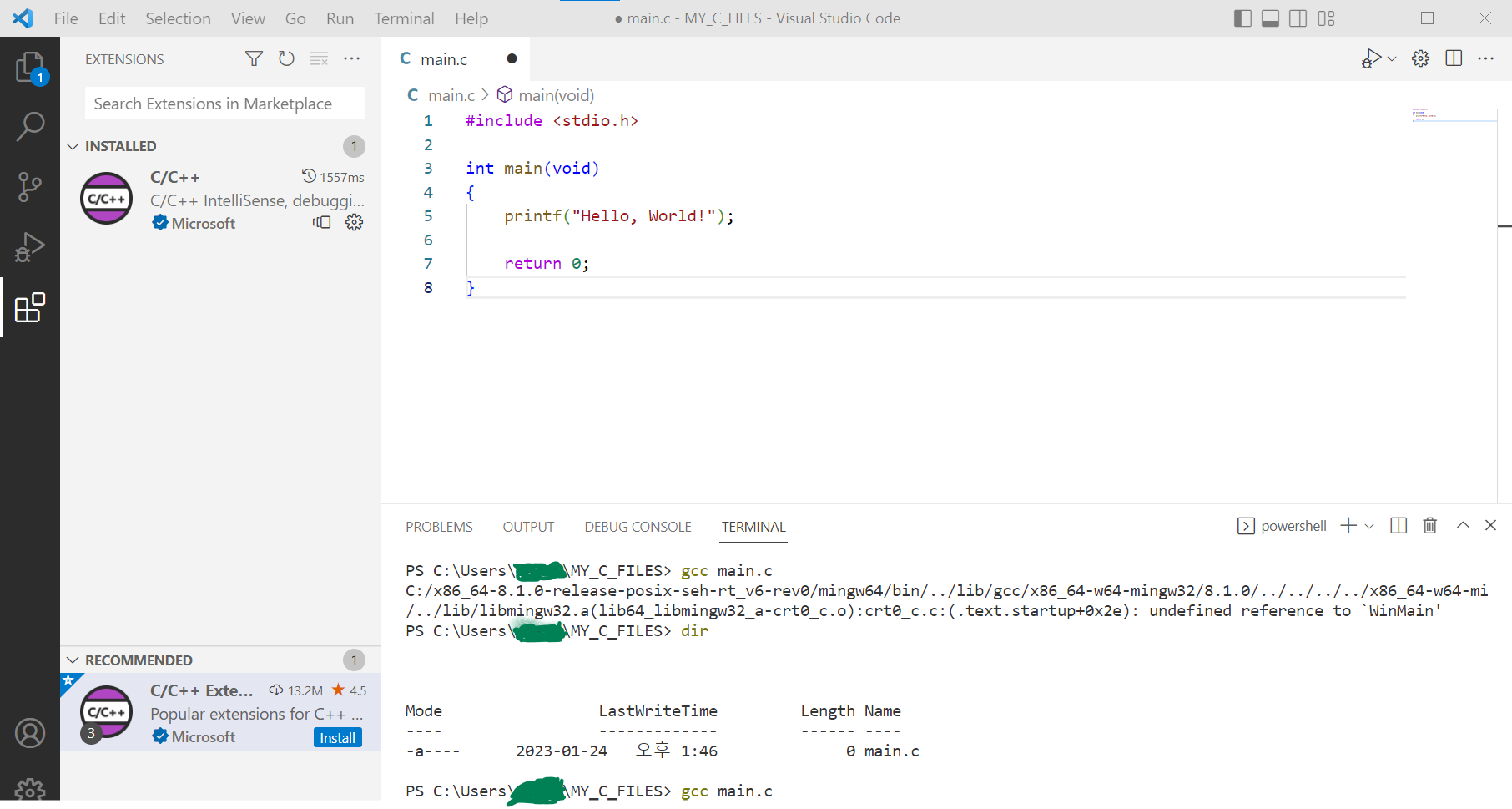Click main.c in the breadcrumb
The image size is (1512, 809).
coord(451,95)
